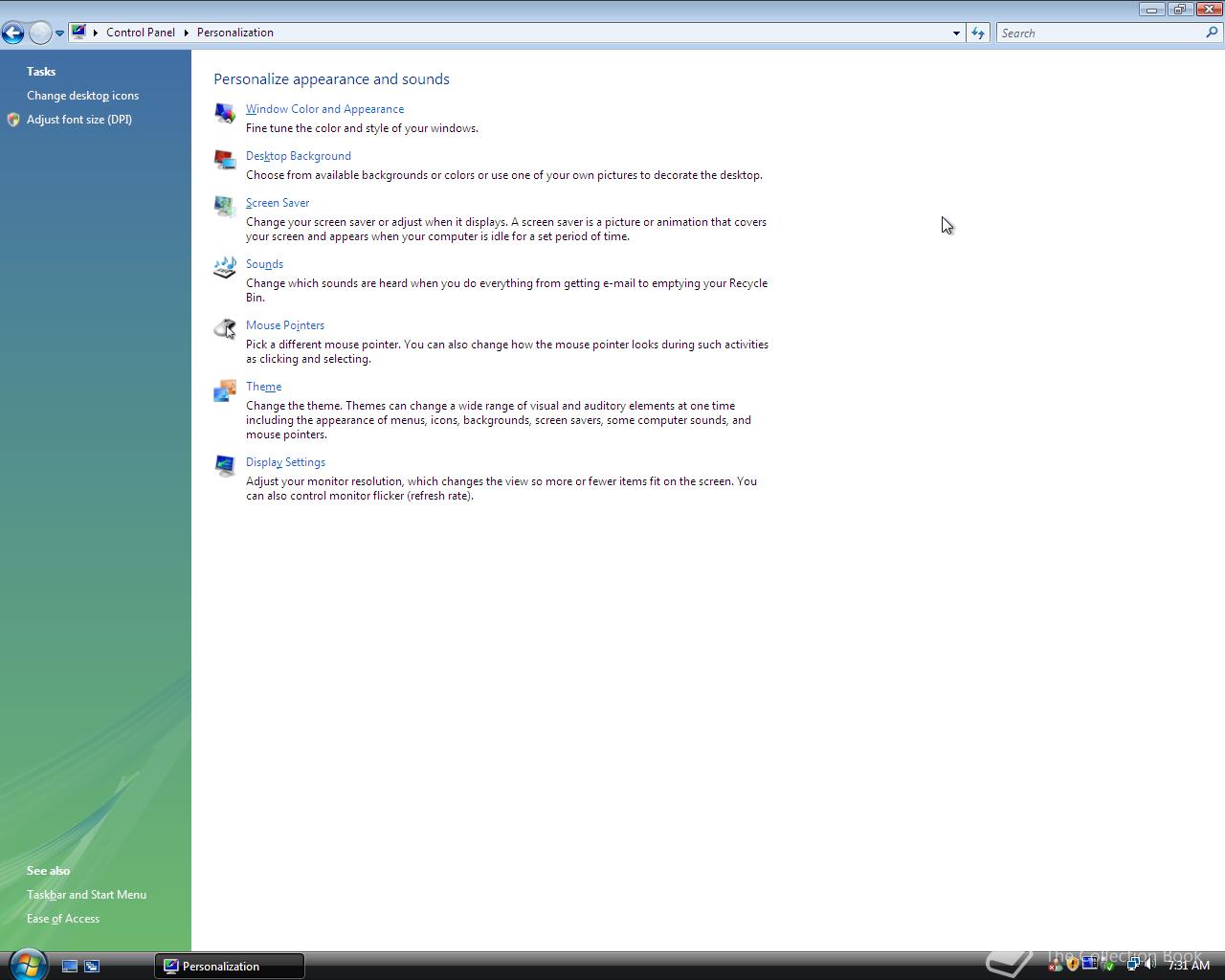Image resolution: width=1225 pixels, height=980 pixels.
Task: Expand the arrow before Control Panel breadcrumb
Action: pyautogui.click(x=96, y=33)
